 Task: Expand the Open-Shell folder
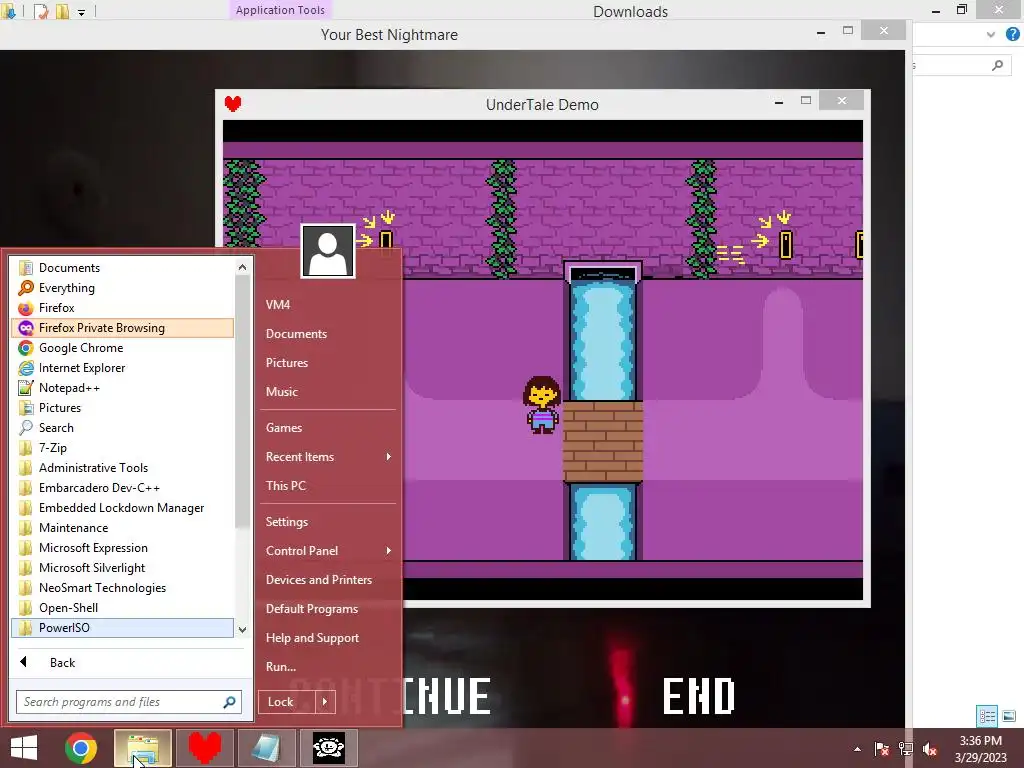123,608
